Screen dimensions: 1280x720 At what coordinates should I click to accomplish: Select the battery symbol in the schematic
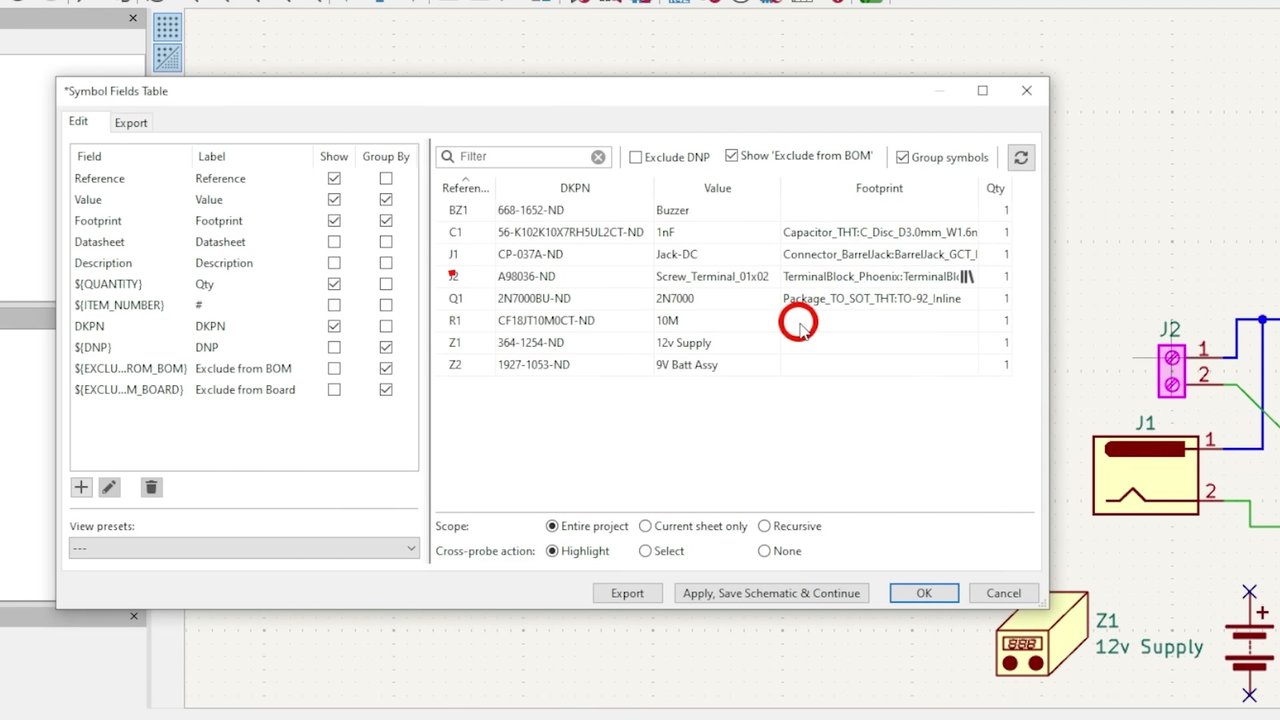pyautogui.click(x=1249, y=643)
